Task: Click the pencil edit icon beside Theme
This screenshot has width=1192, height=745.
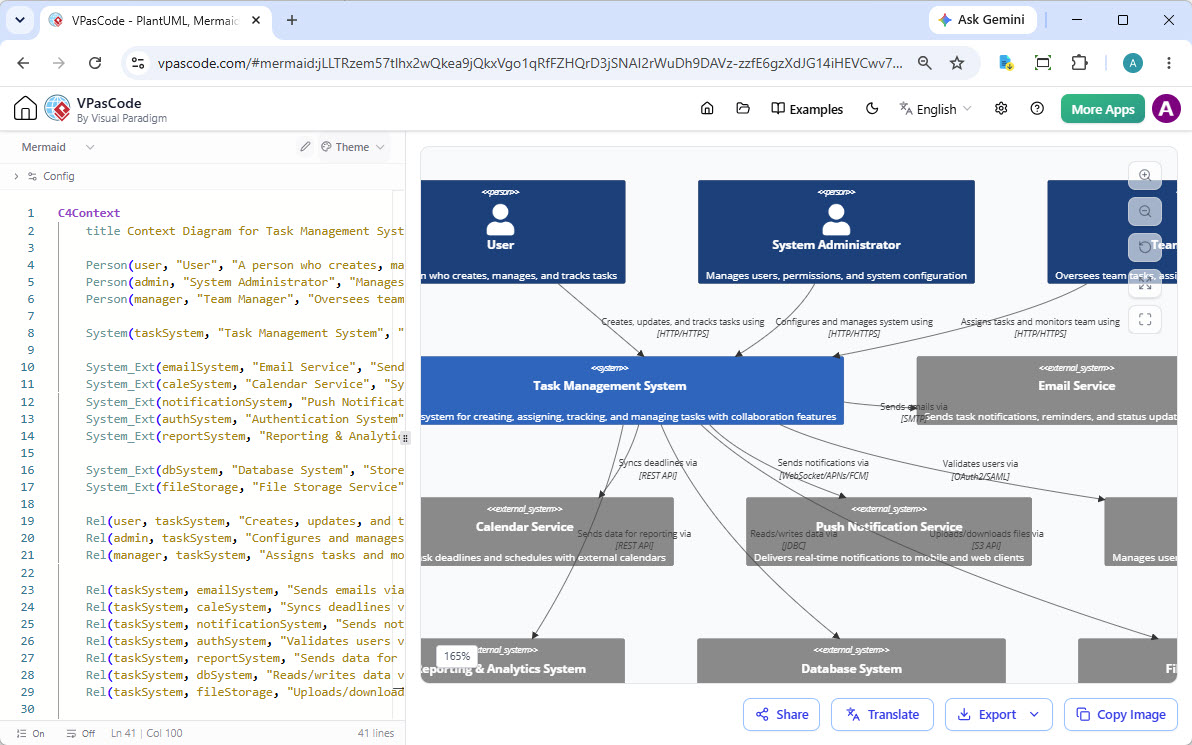Action: point(305,147)
